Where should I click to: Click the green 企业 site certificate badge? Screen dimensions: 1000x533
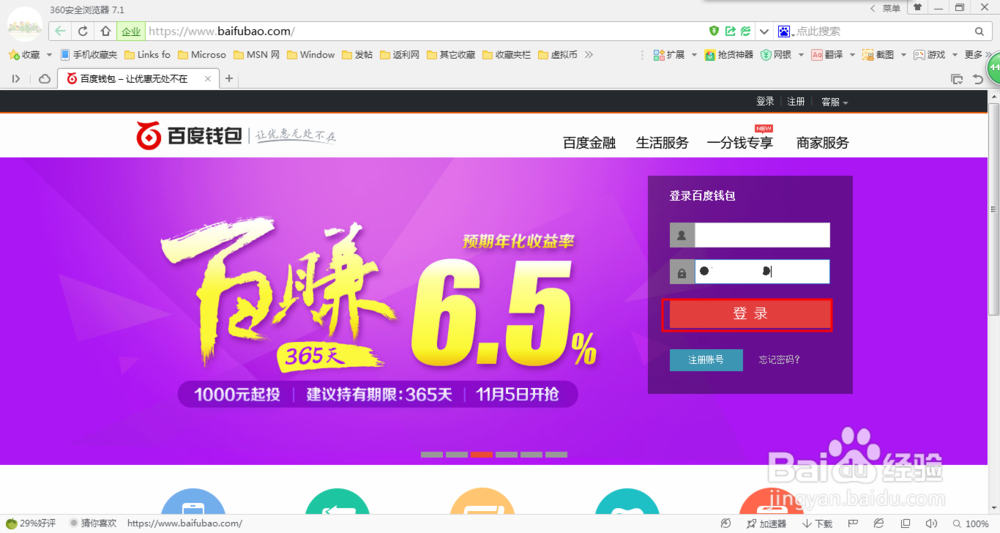click(131, 31)
